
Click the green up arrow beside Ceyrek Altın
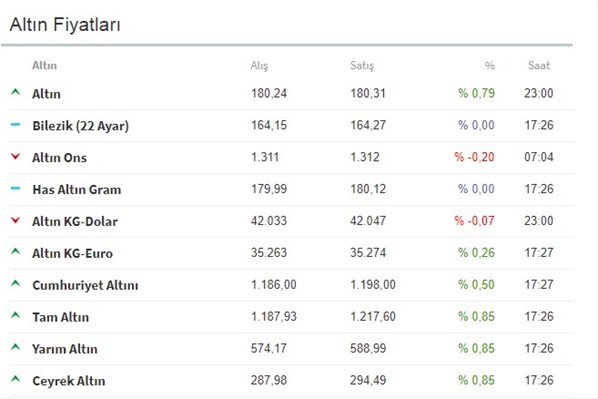15,379
